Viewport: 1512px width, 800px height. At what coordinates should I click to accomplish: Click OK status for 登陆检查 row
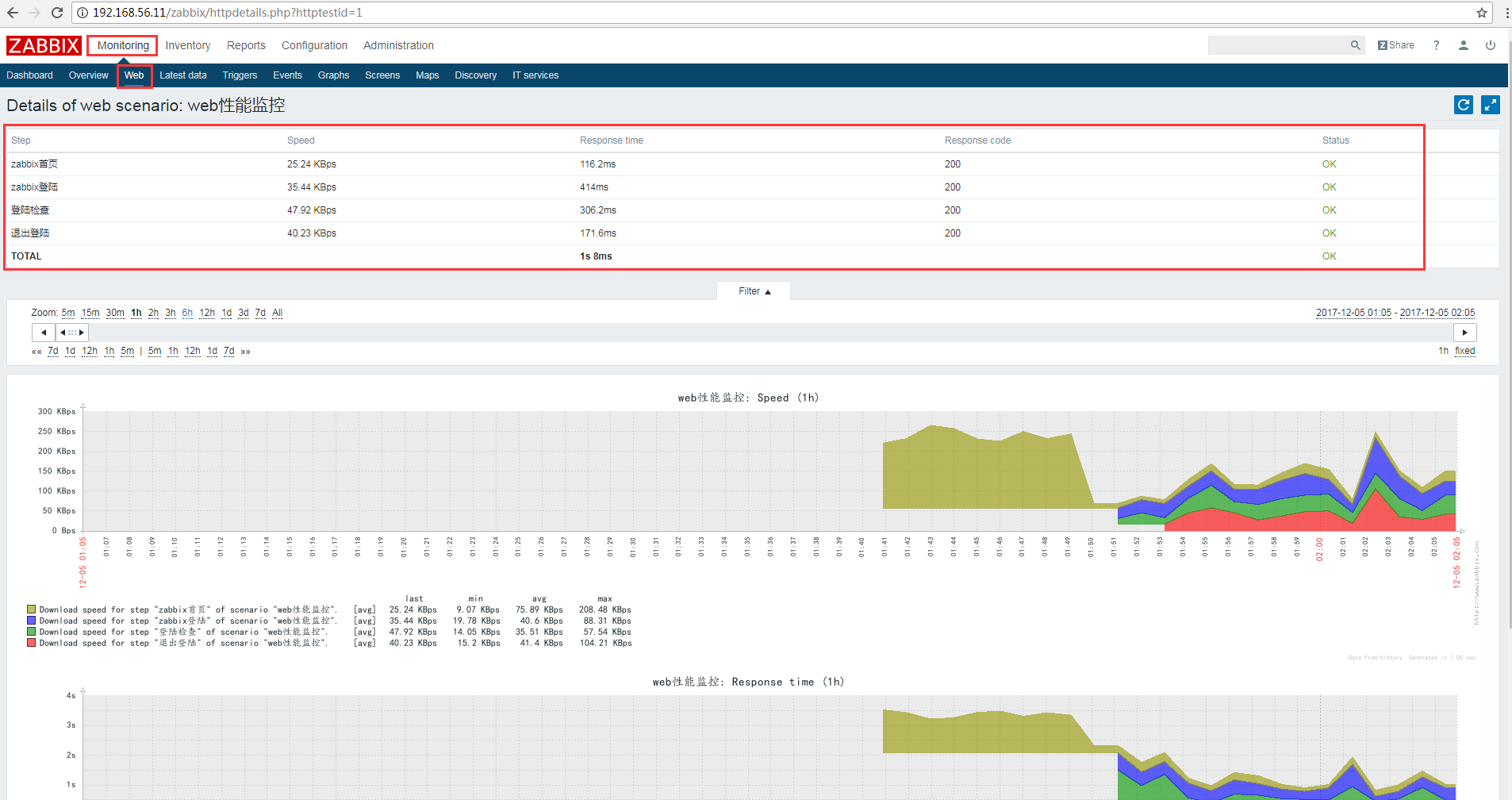(1330, 210)
